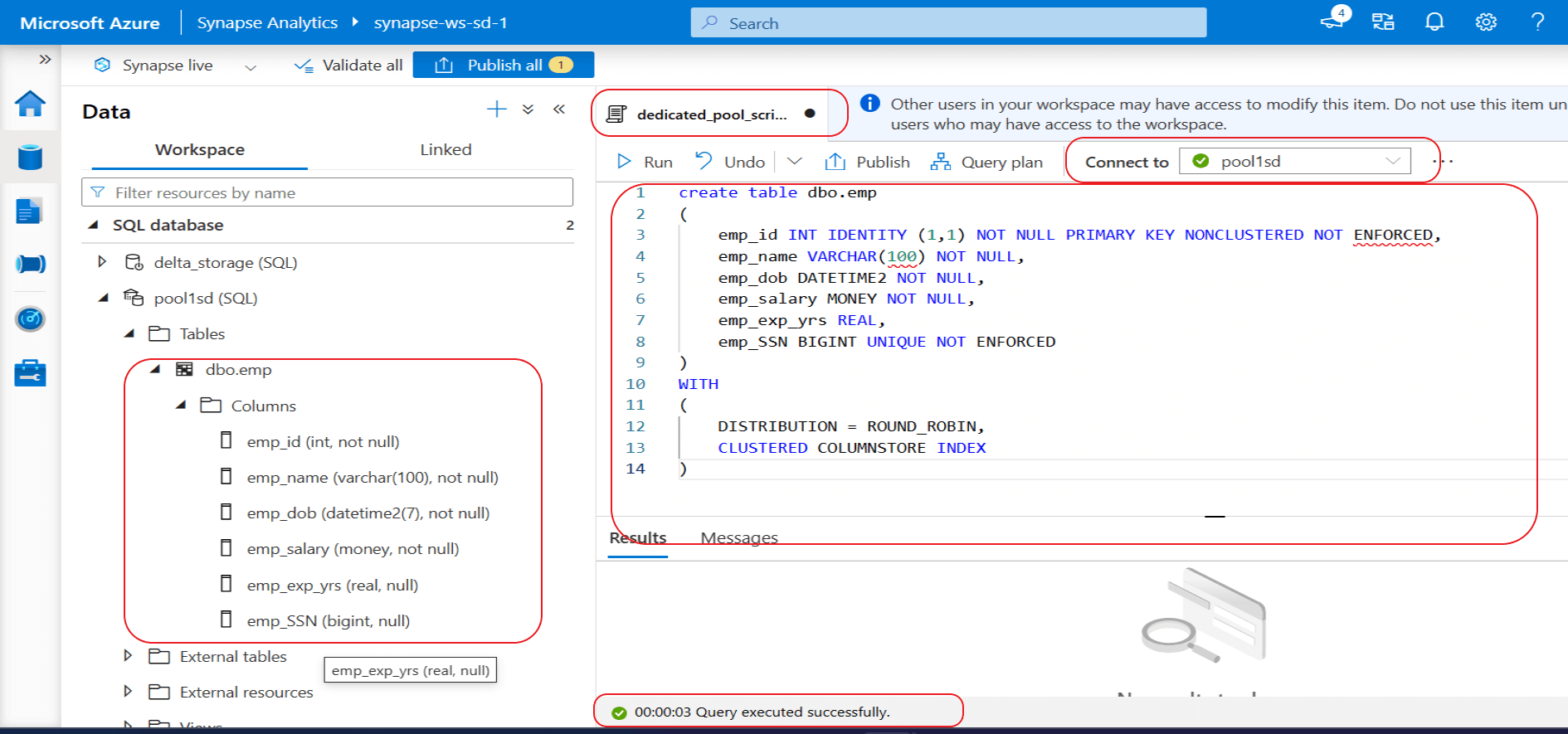Click the filter funnel icon

click(x=98, y=192)
